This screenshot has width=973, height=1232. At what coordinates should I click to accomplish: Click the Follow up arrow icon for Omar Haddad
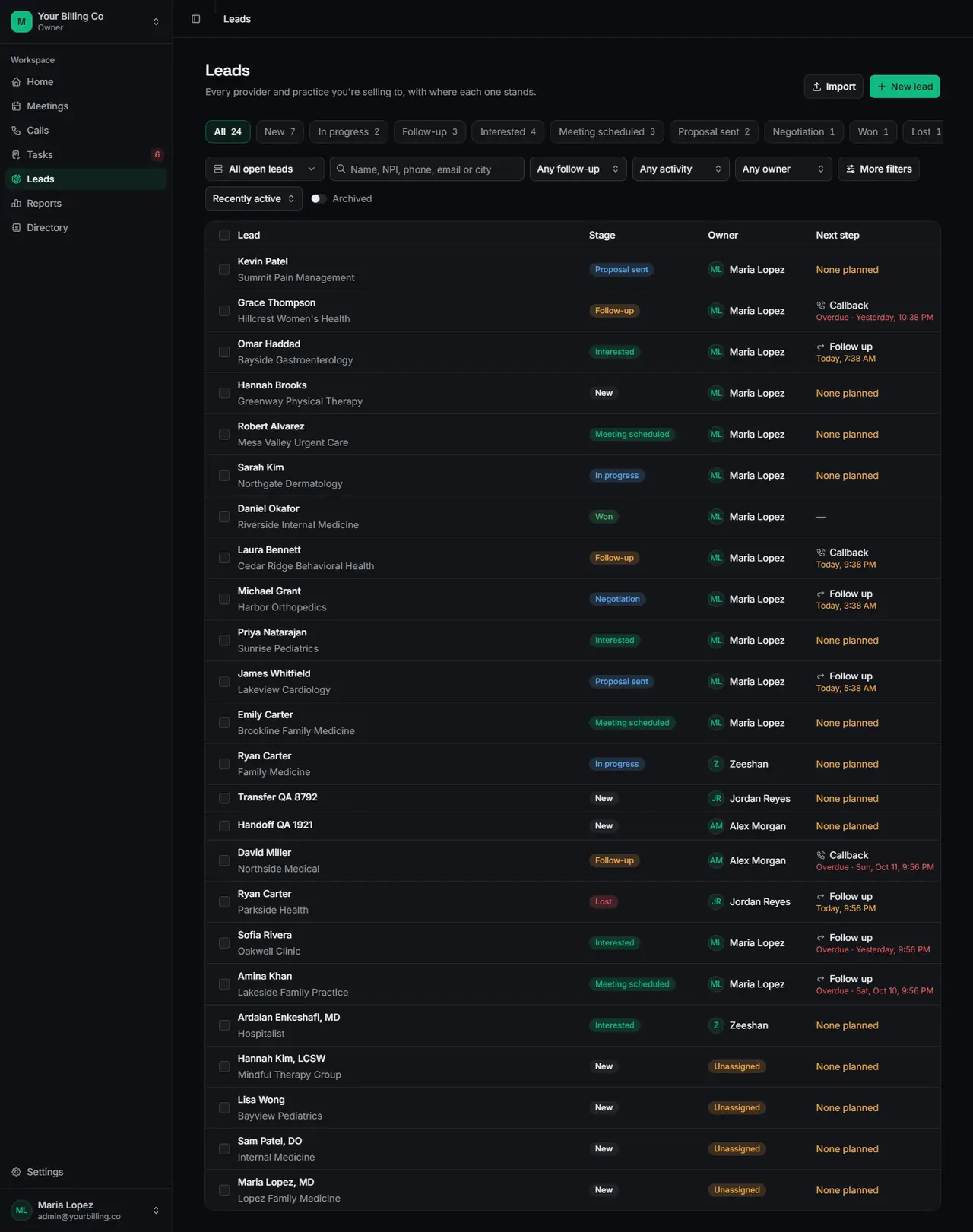point(821,347)
